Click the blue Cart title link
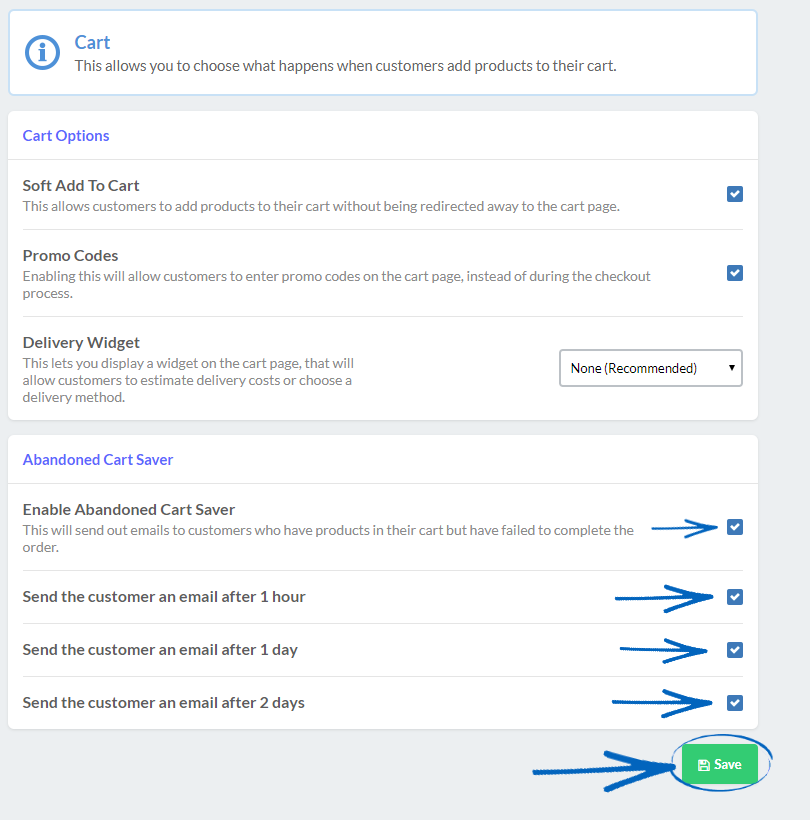This screenshot has height=820, width=810. pos(92,42)
